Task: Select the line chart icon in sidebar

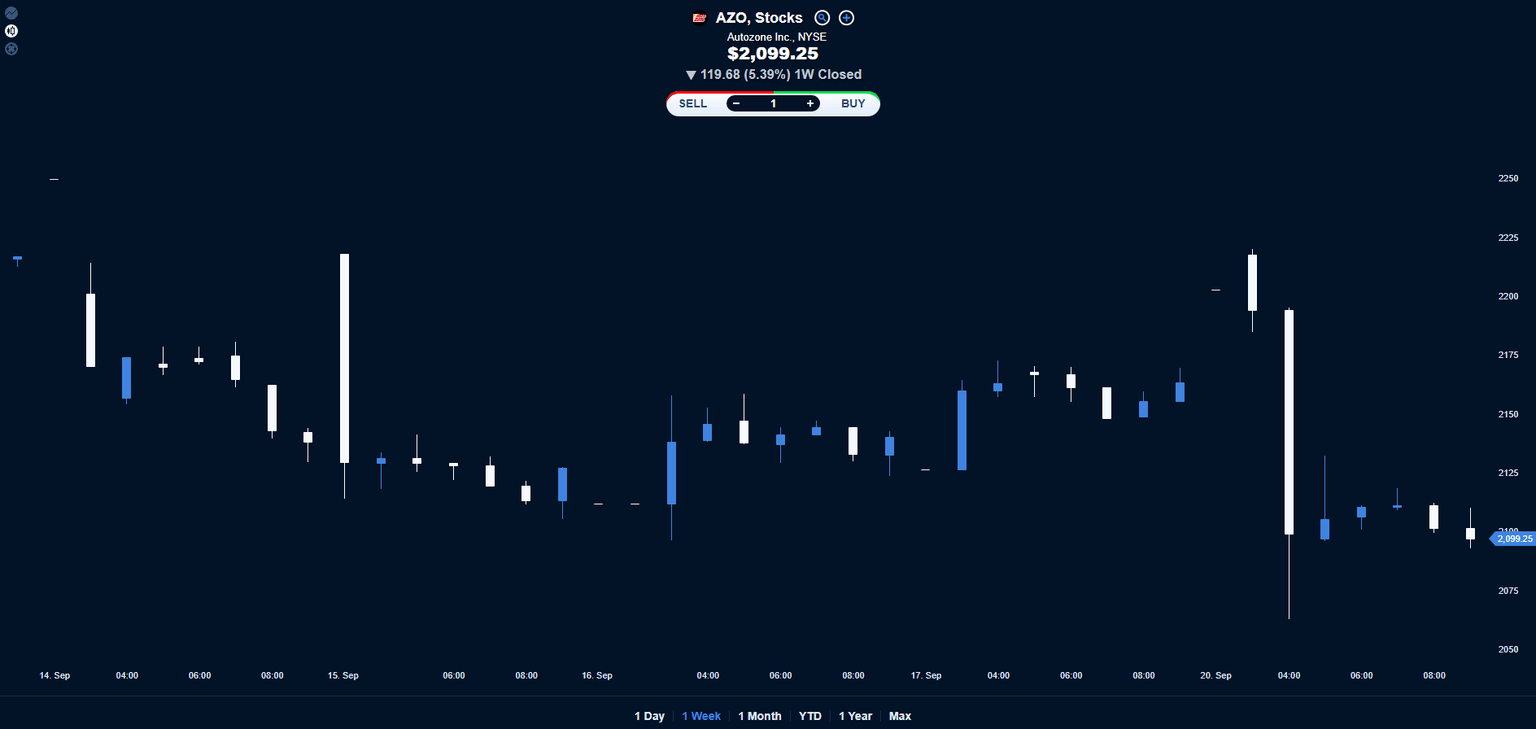Action: click(11, 12)
